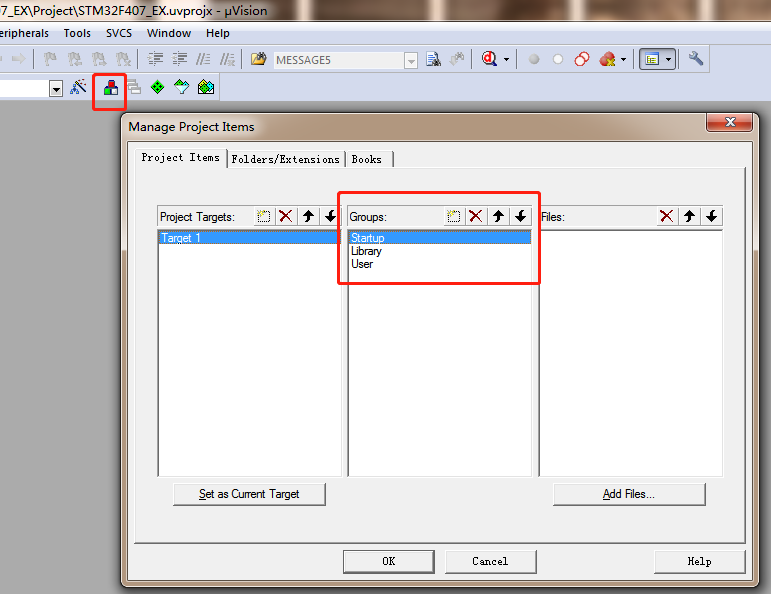Click the Cancel button
This screenshot has height=594, width=771.
490,562
